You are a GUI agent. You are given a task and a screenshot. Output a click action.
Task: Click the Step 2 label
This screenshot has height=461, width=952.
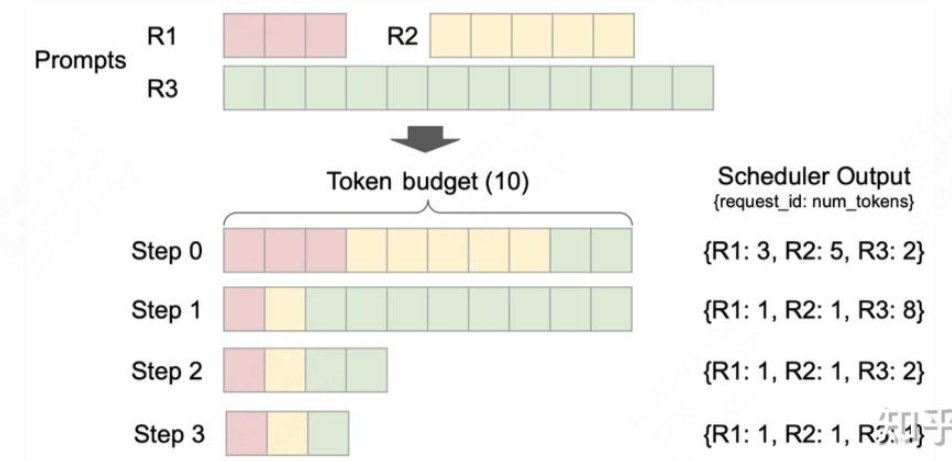[x=167, y=371]
